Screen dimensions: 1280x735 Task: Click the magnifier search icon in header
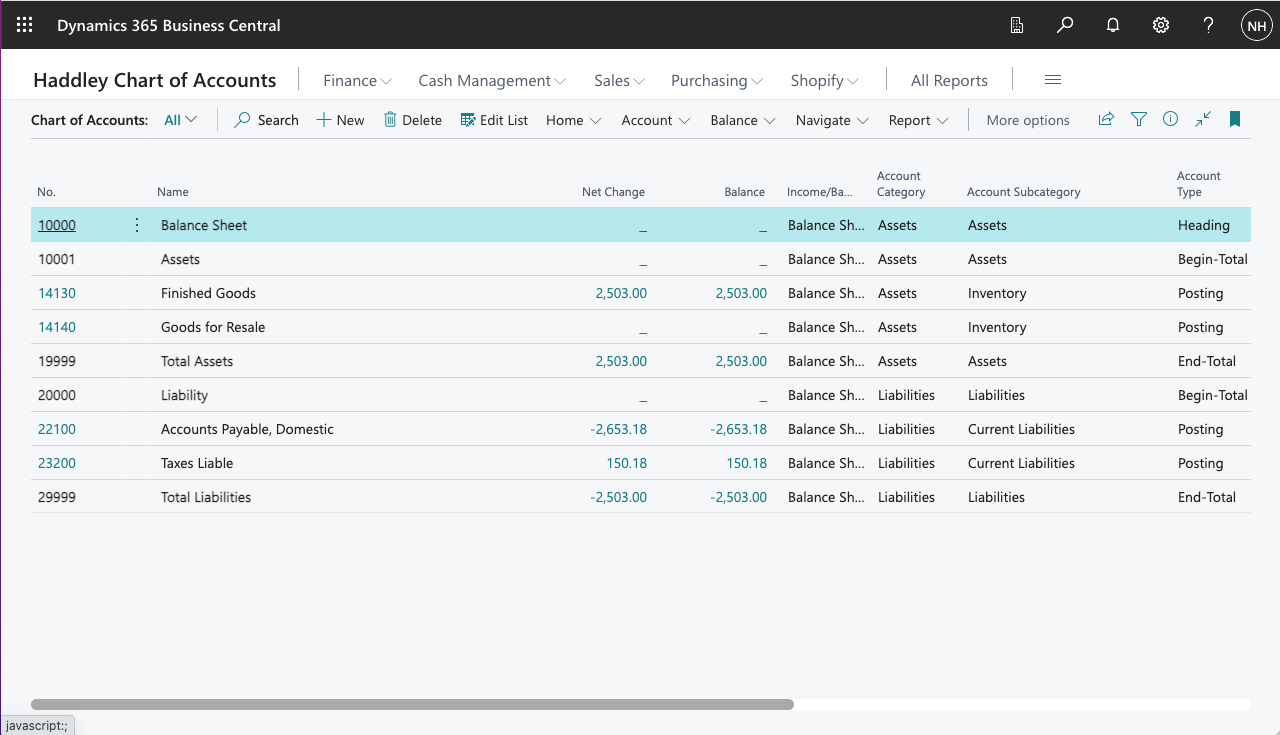1065,25
